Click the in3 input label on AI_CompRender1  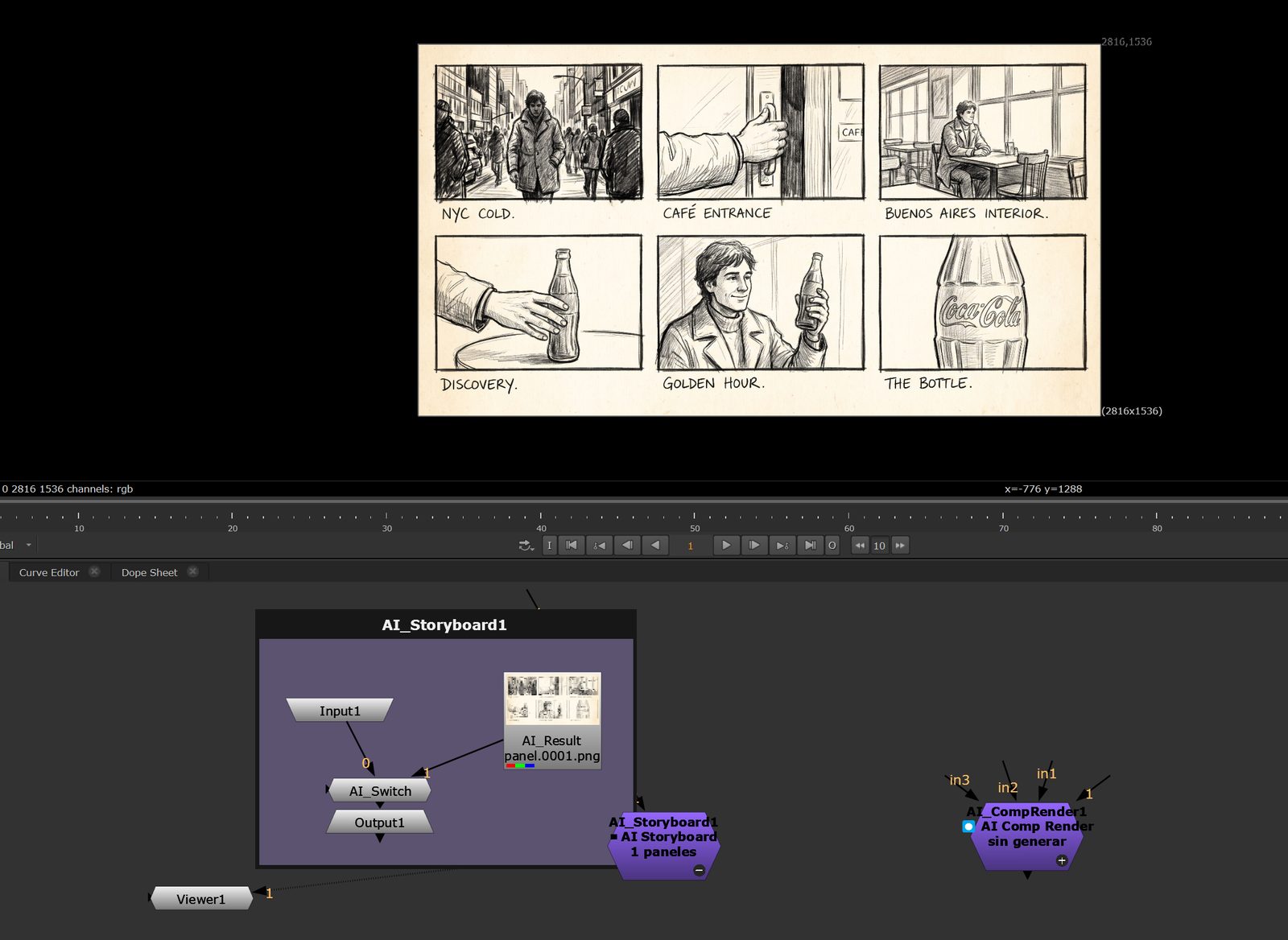(960, 780)
